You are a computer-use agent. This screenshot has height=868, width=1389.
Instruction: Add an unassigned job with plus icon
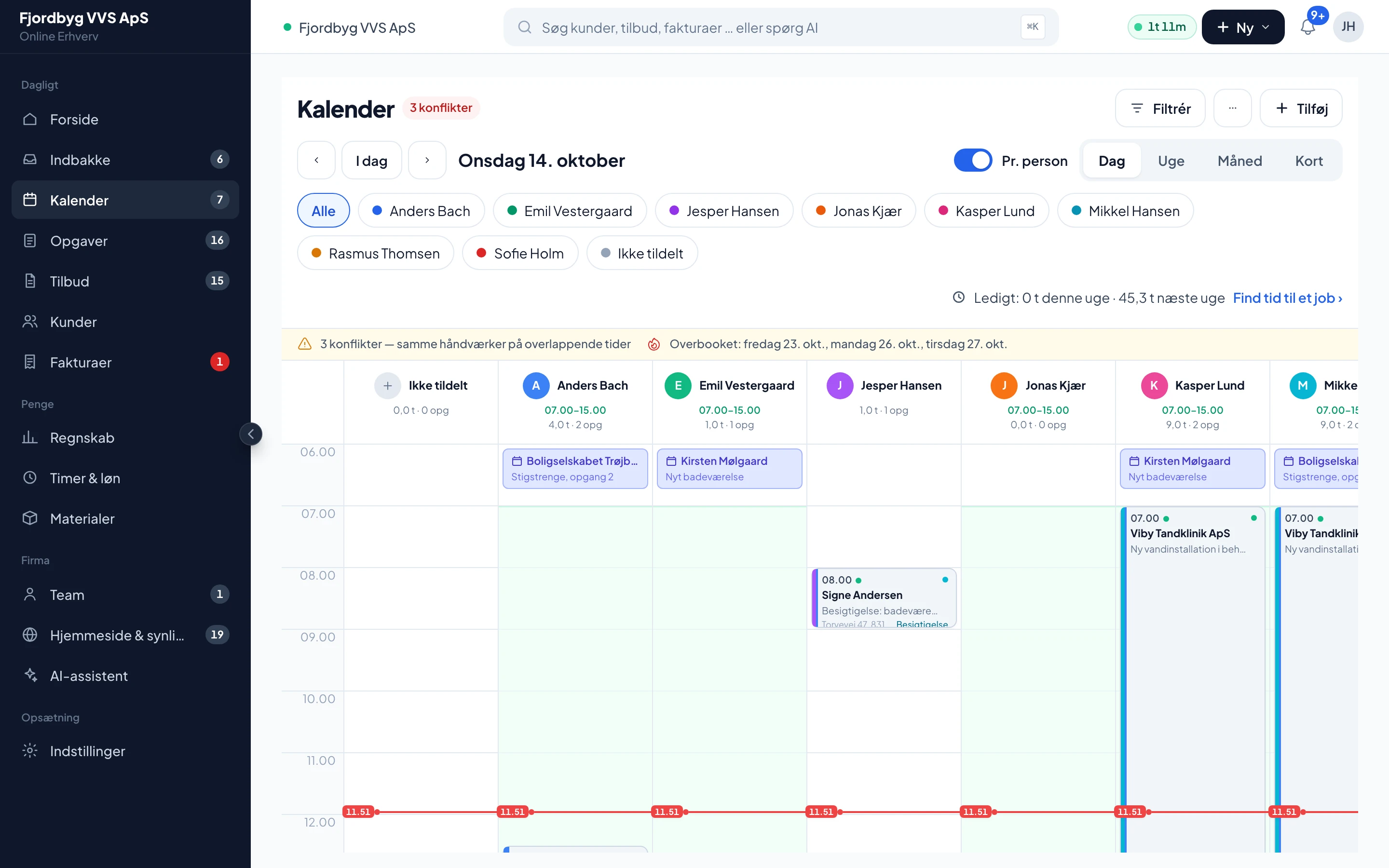(x=387, y=386)
